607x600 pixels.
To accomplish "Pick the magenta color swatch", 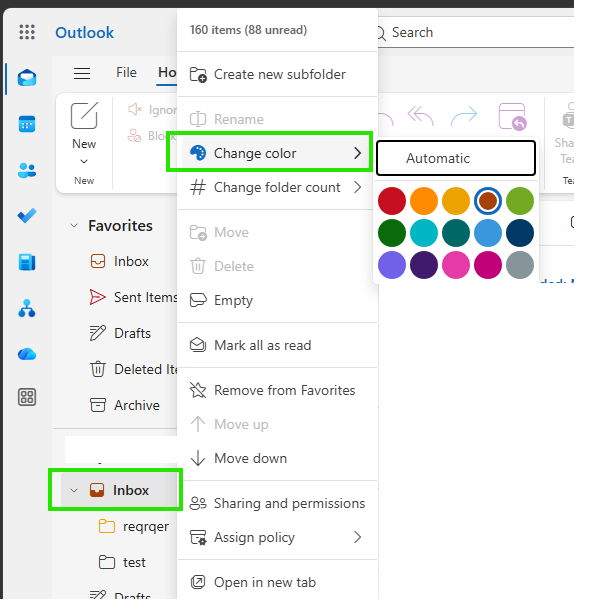I will 488,265.
